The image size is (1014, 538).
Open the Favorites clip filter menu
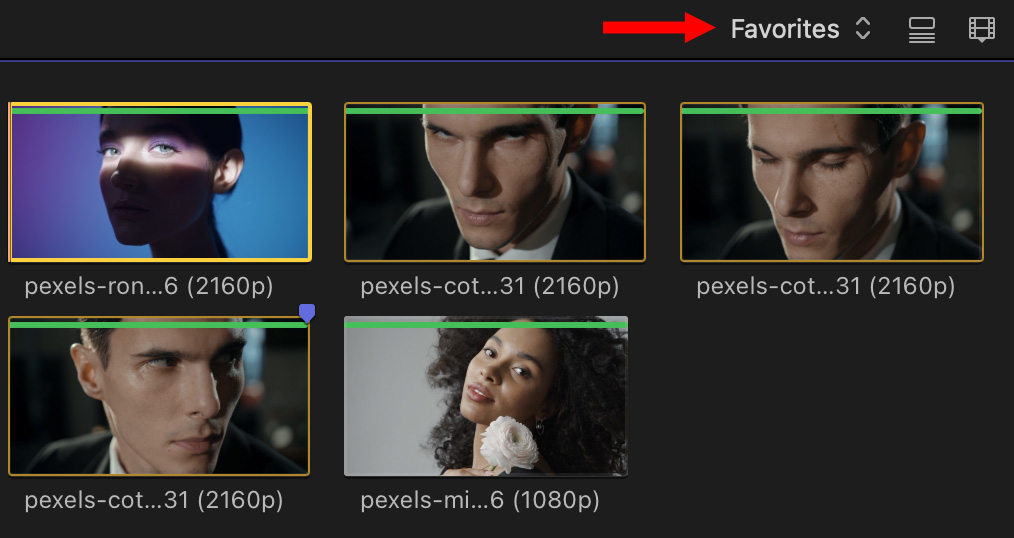pyautogui.click(x=785, y=29)
